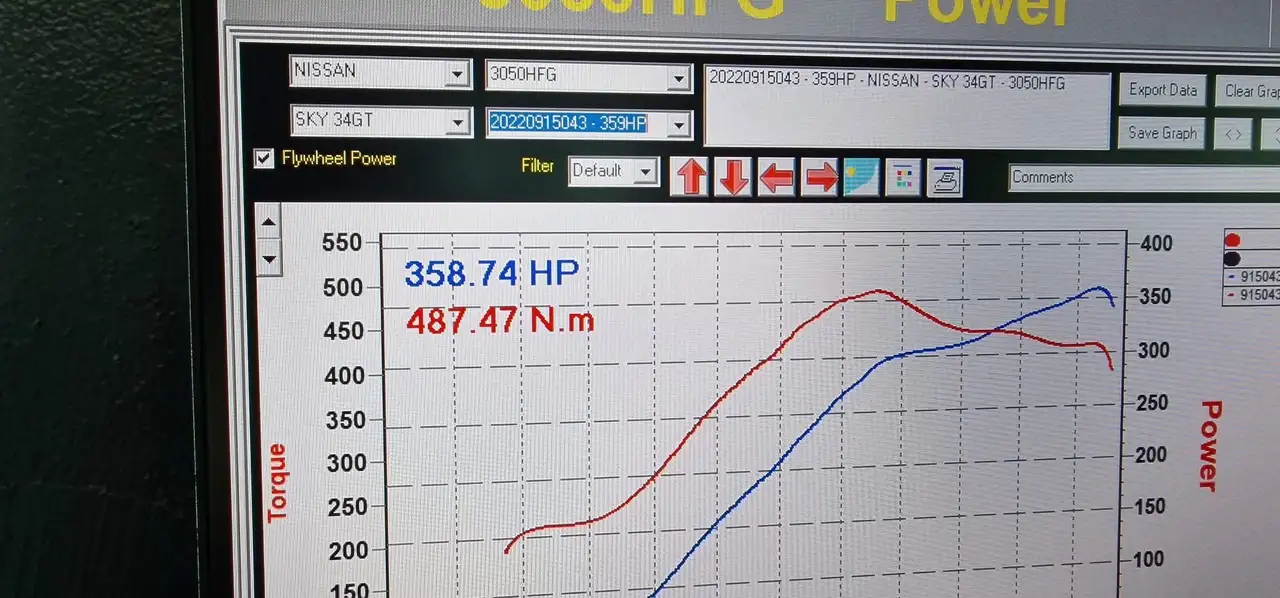
Task: Open the NISSAN make dropdown
Action: 381,72
